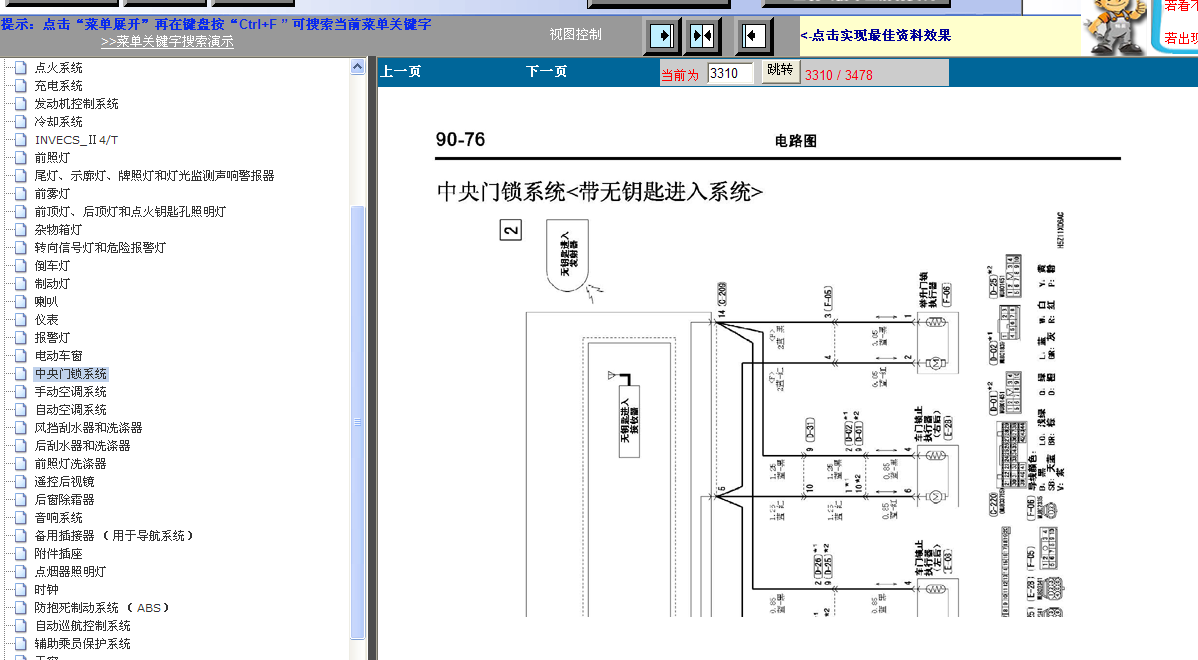Select 前照灯 in the tree

pos(52,158)
